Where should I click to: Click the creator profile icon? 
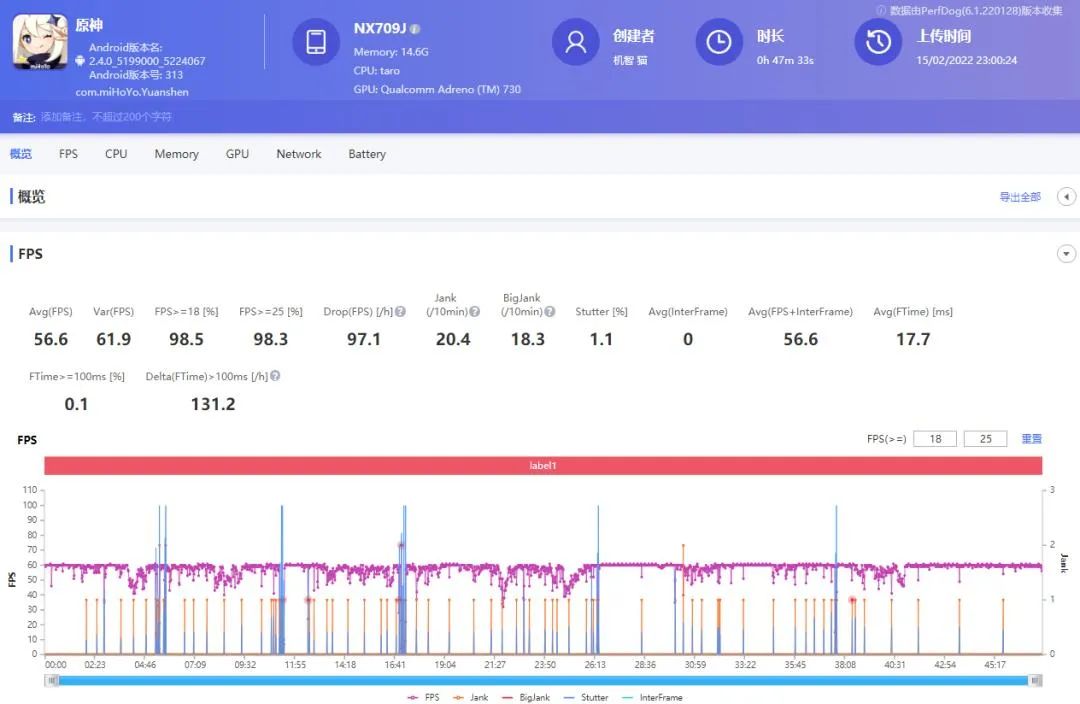pos(575,41)
